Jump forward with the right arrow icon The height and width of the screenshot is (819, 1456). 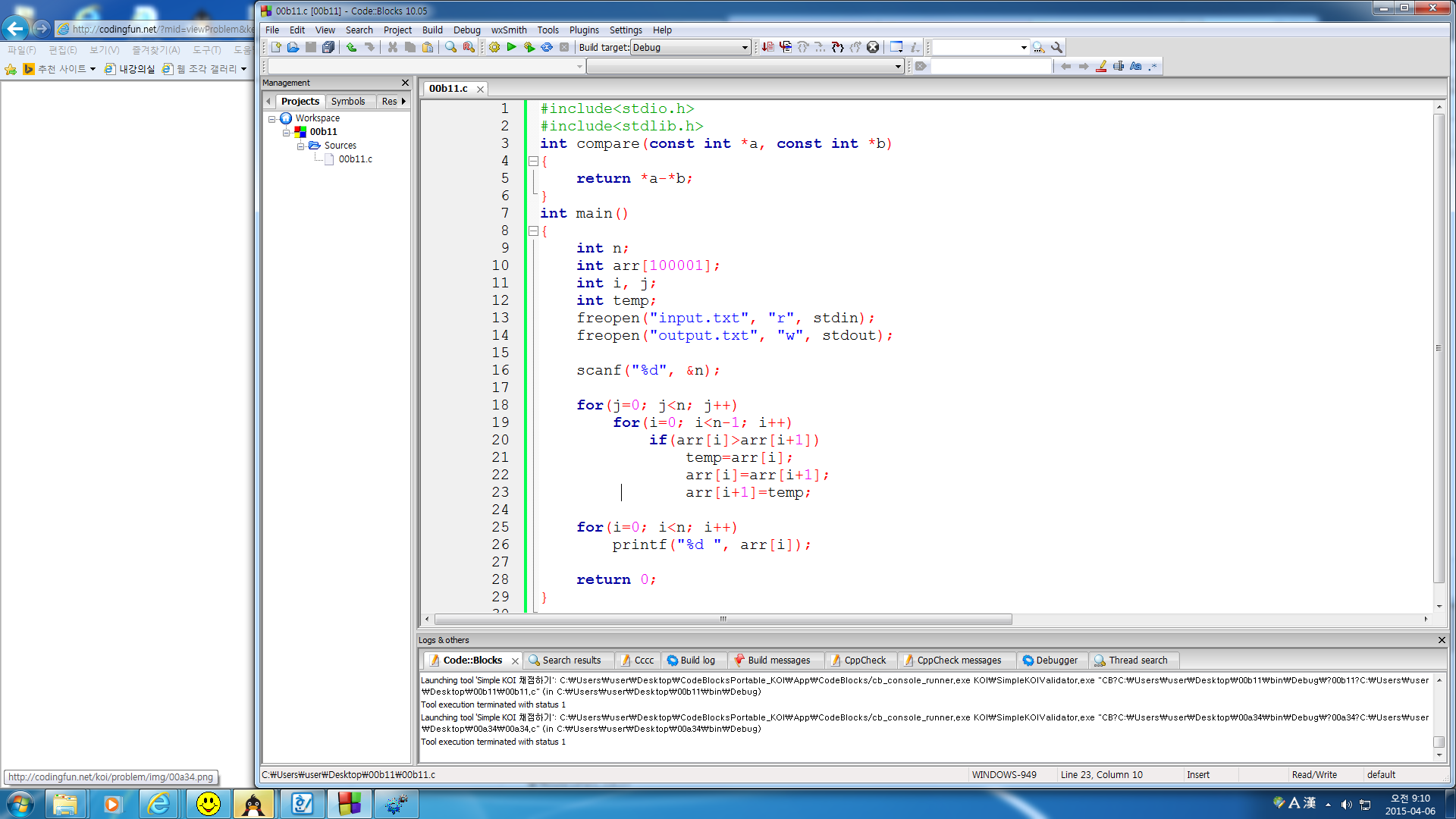pos(1083,67)
